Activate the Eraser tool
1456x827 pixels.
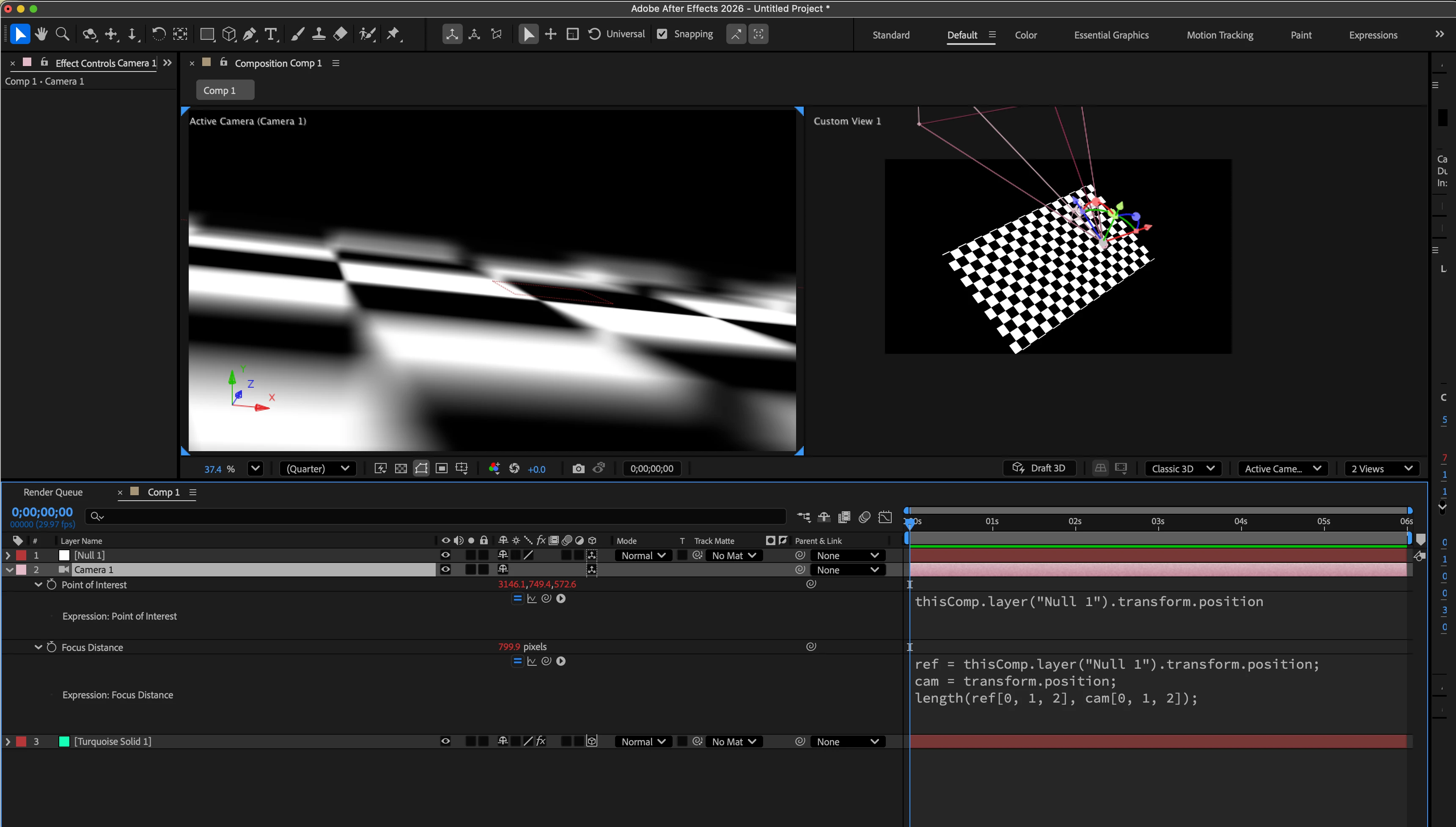[x=340, y=34]
